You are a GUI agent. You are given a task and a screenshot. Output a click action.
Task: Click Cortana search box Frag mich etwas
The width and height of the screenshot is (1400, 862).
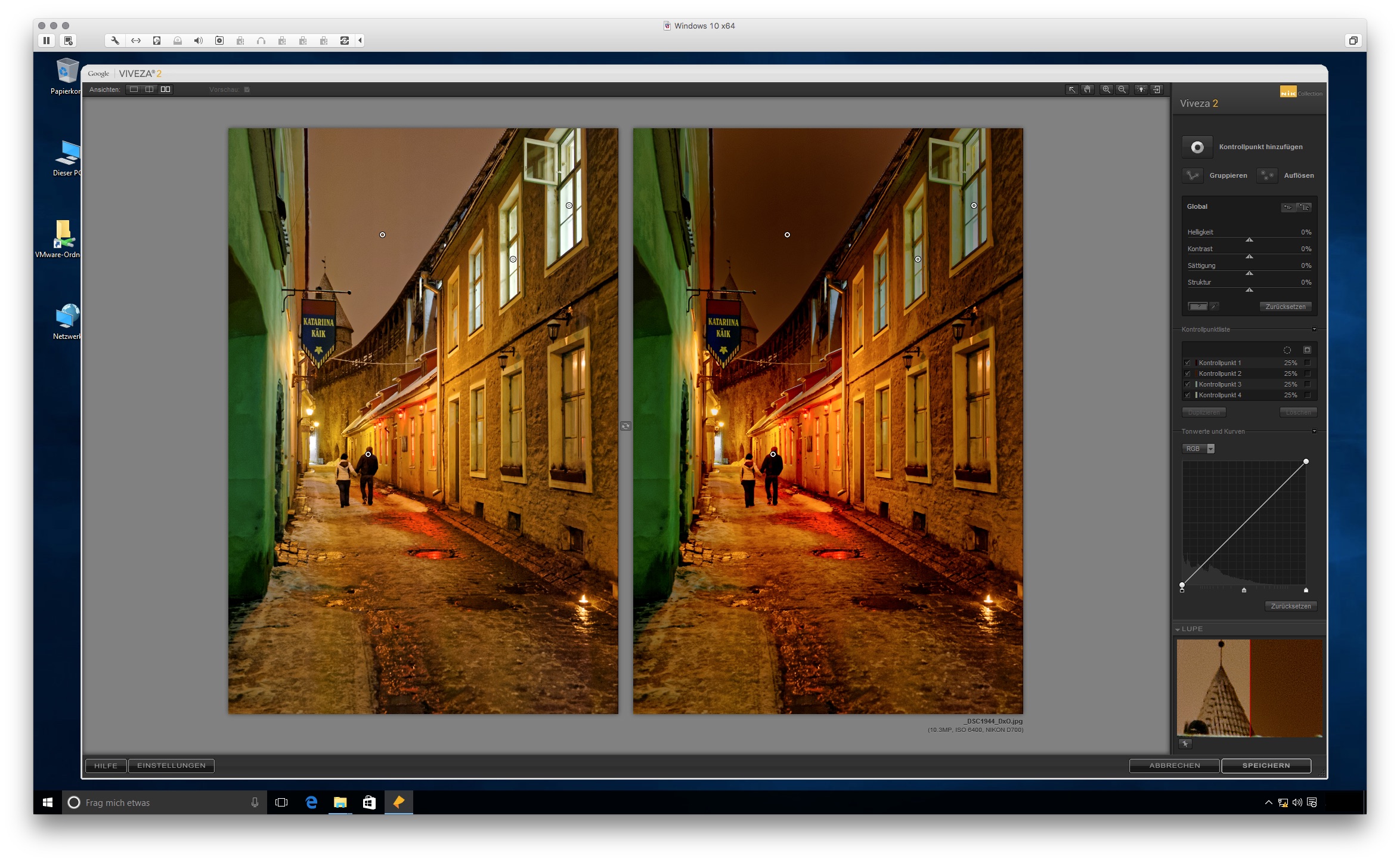164,802
